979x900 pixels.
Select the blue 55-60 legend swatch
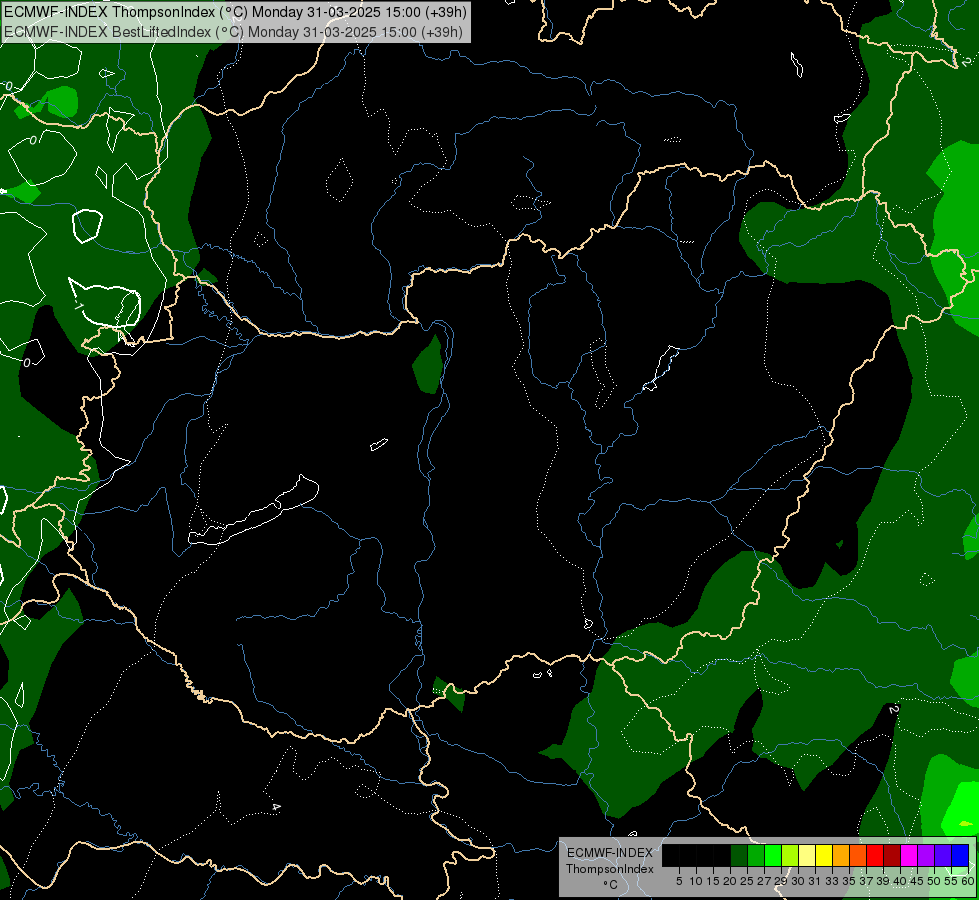tap(960, 855)
